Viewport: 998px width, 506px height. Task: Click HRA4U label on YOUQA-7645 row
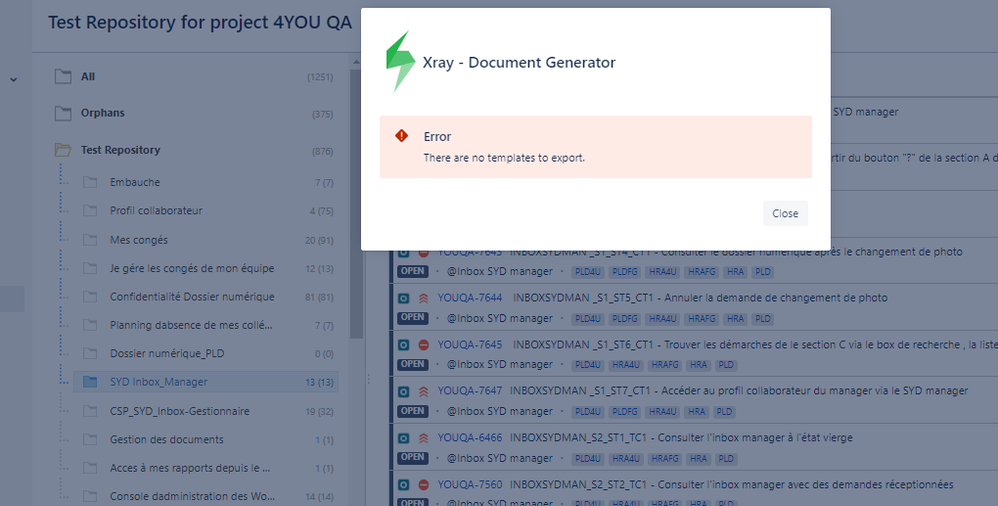click(626, 365)
